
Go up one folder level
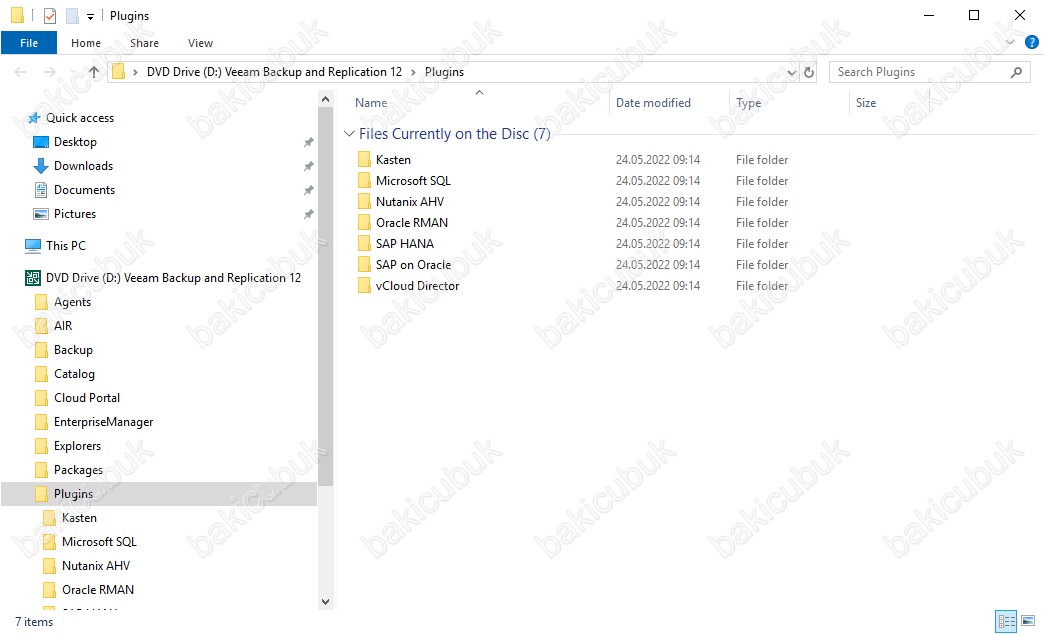point(94,72)
